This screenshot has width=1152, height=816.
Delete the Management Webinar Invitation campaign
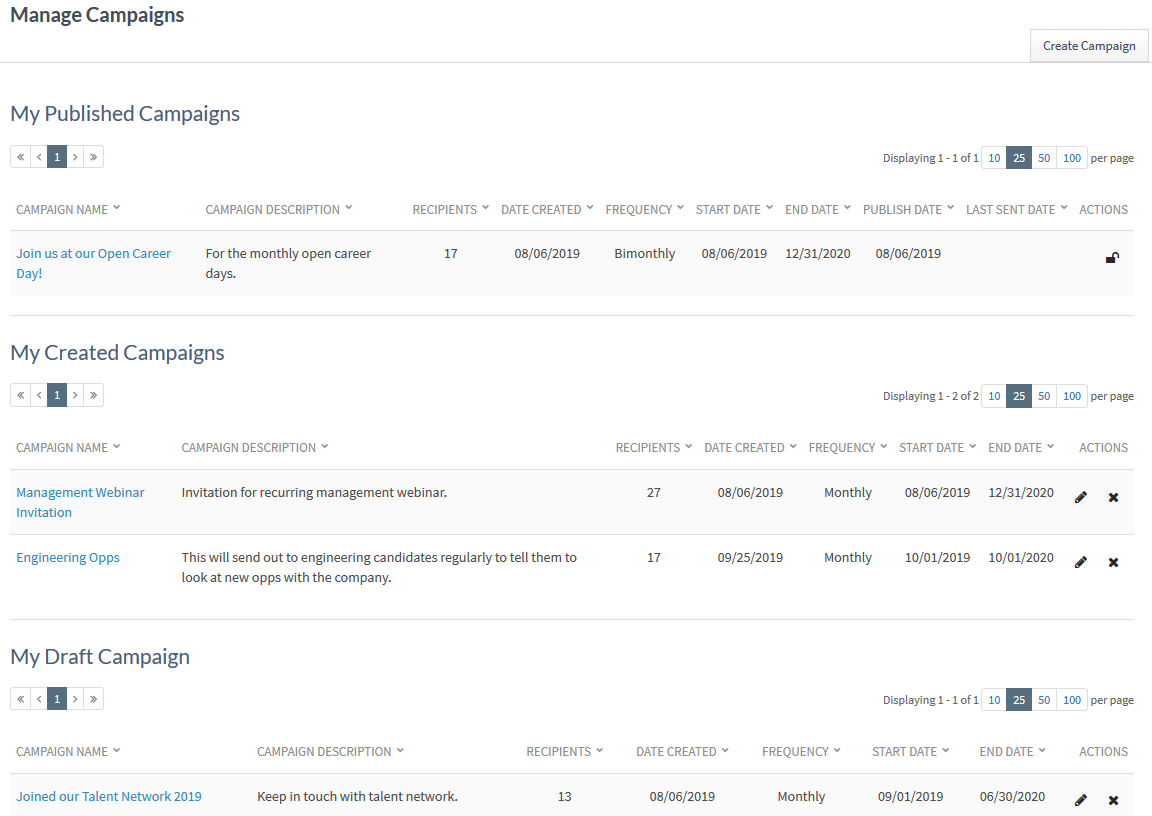(x=1113, y=497)
